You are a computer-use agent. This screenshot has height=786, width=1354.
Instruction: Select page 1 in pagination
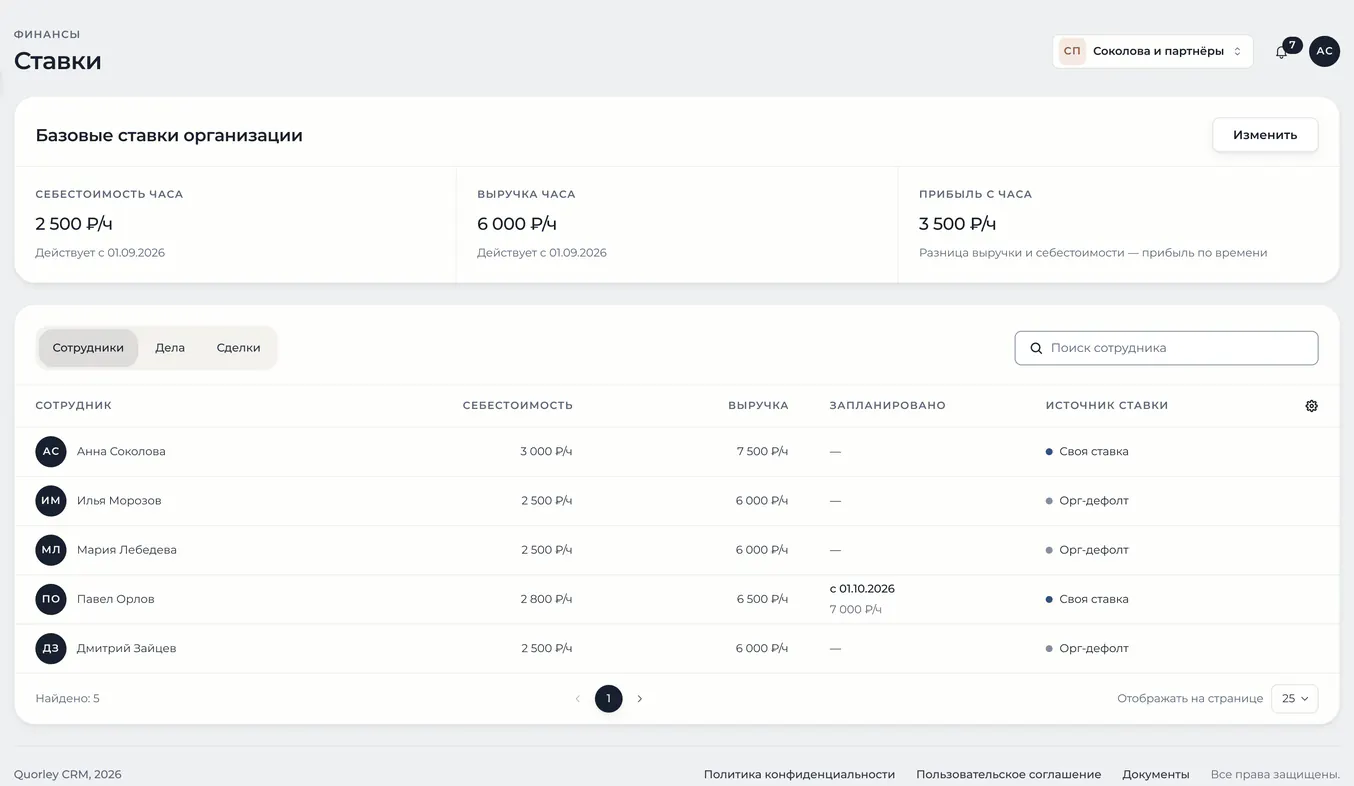click(x=608, y=698)
